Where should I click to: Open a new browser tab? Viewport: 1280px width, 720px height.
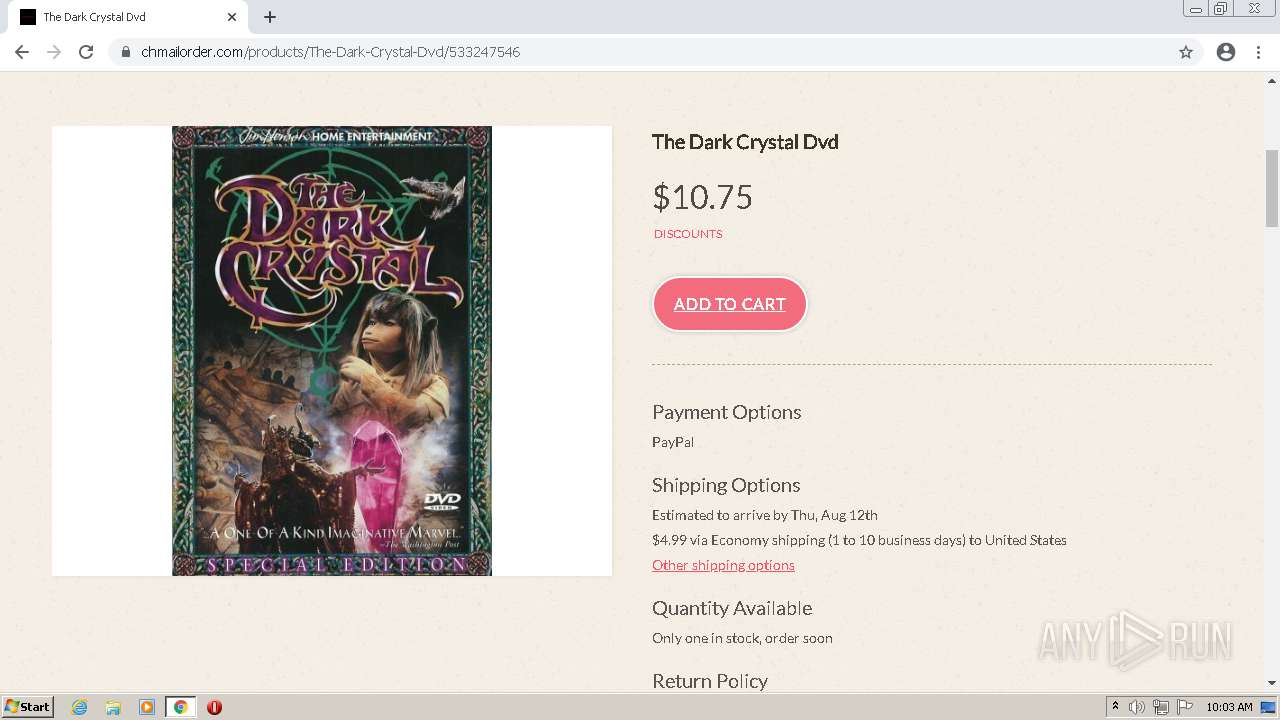tap(270, 17)
